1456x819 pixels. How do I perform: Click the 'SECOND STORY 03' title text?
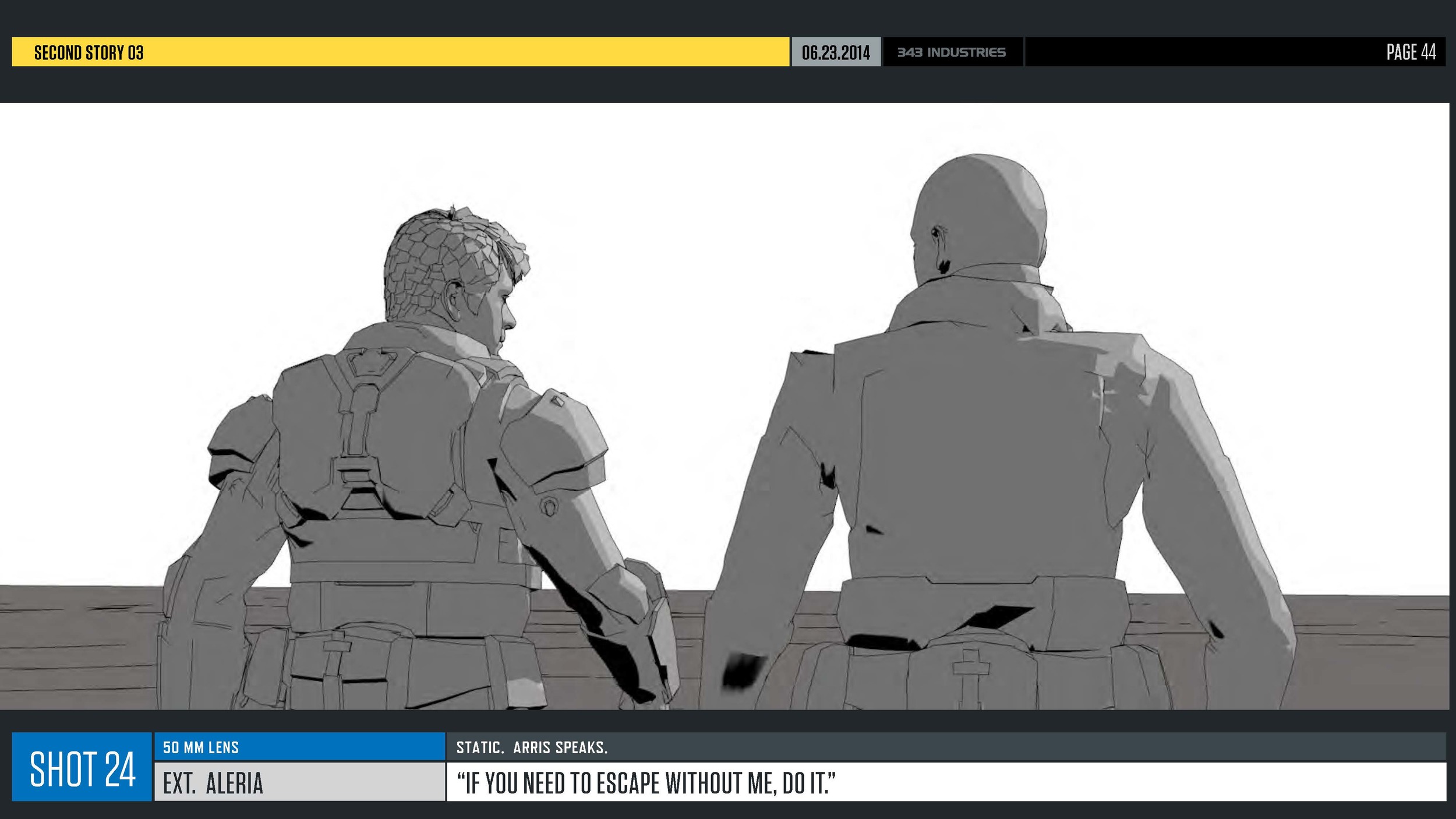(89, 52)
